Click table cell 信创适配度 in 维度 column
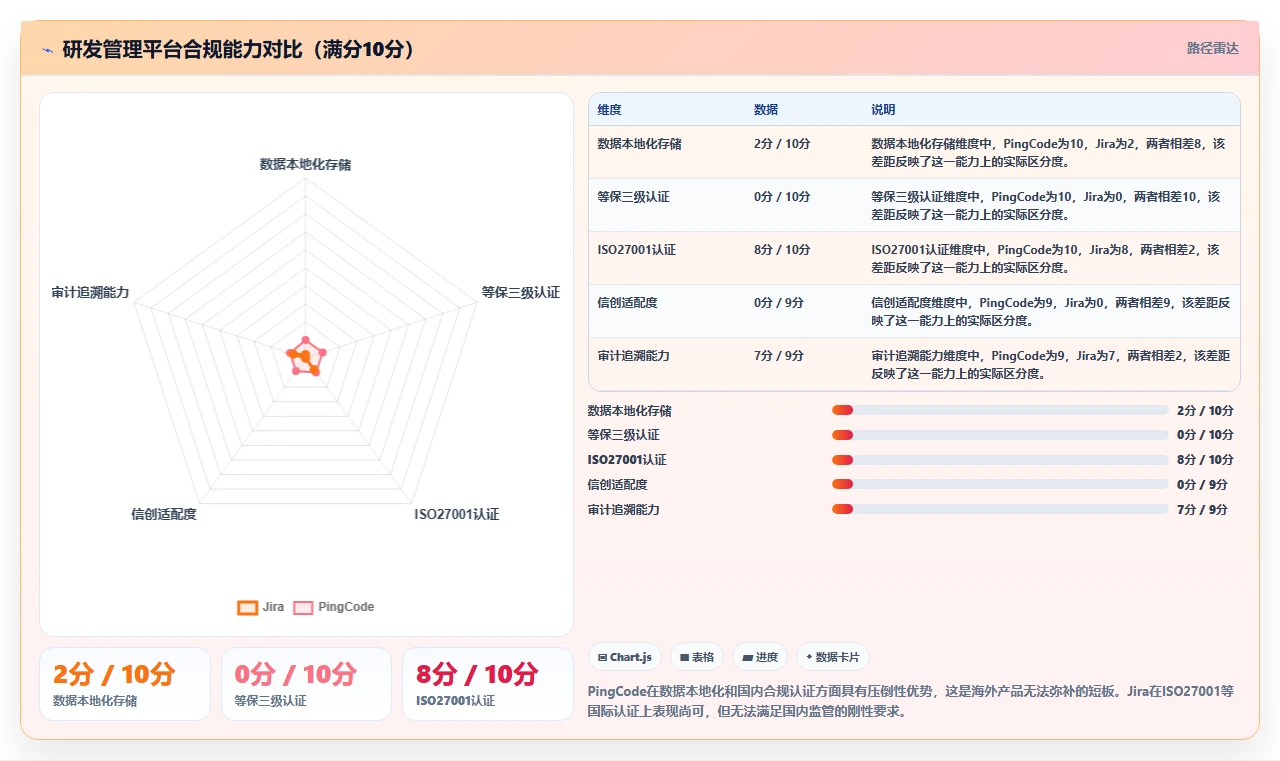The height and width of the screenshot is (761, 1280). 628,302
